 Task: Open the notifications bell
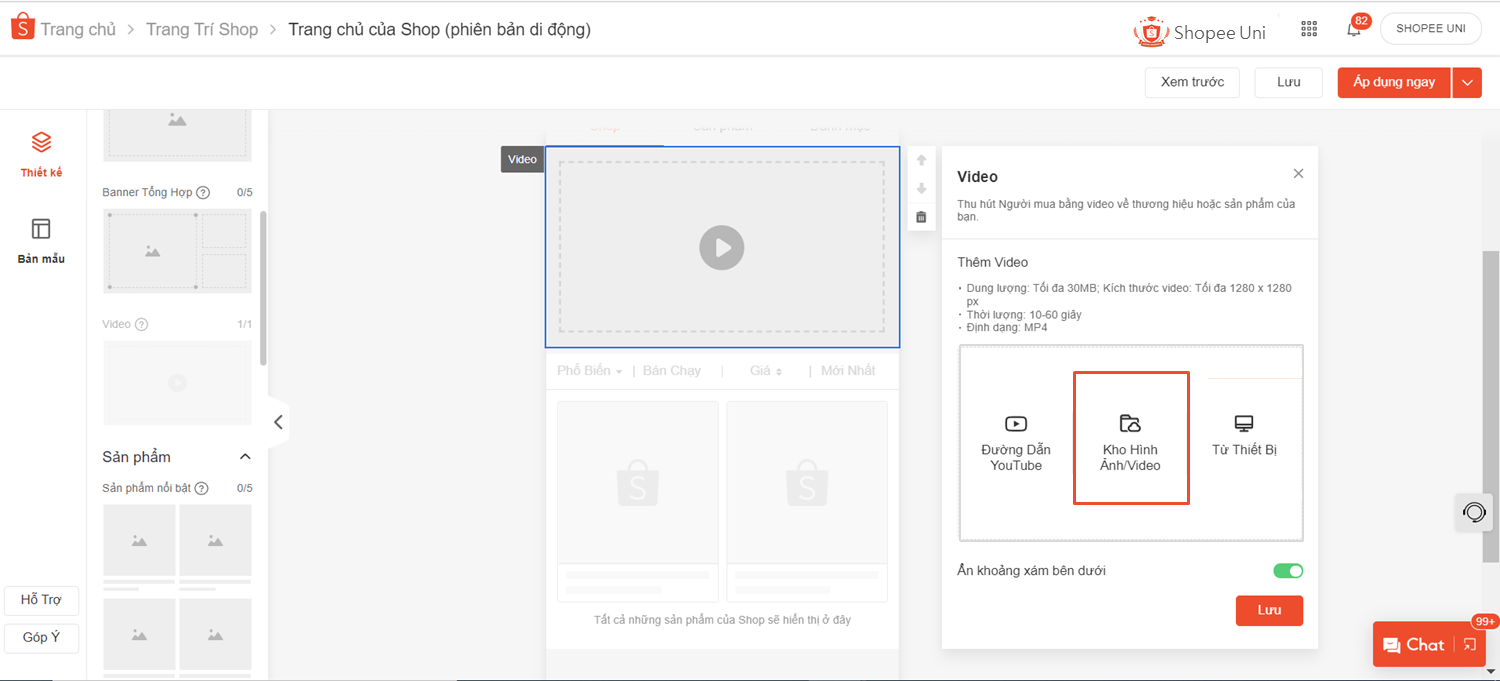click(1354, 29)
